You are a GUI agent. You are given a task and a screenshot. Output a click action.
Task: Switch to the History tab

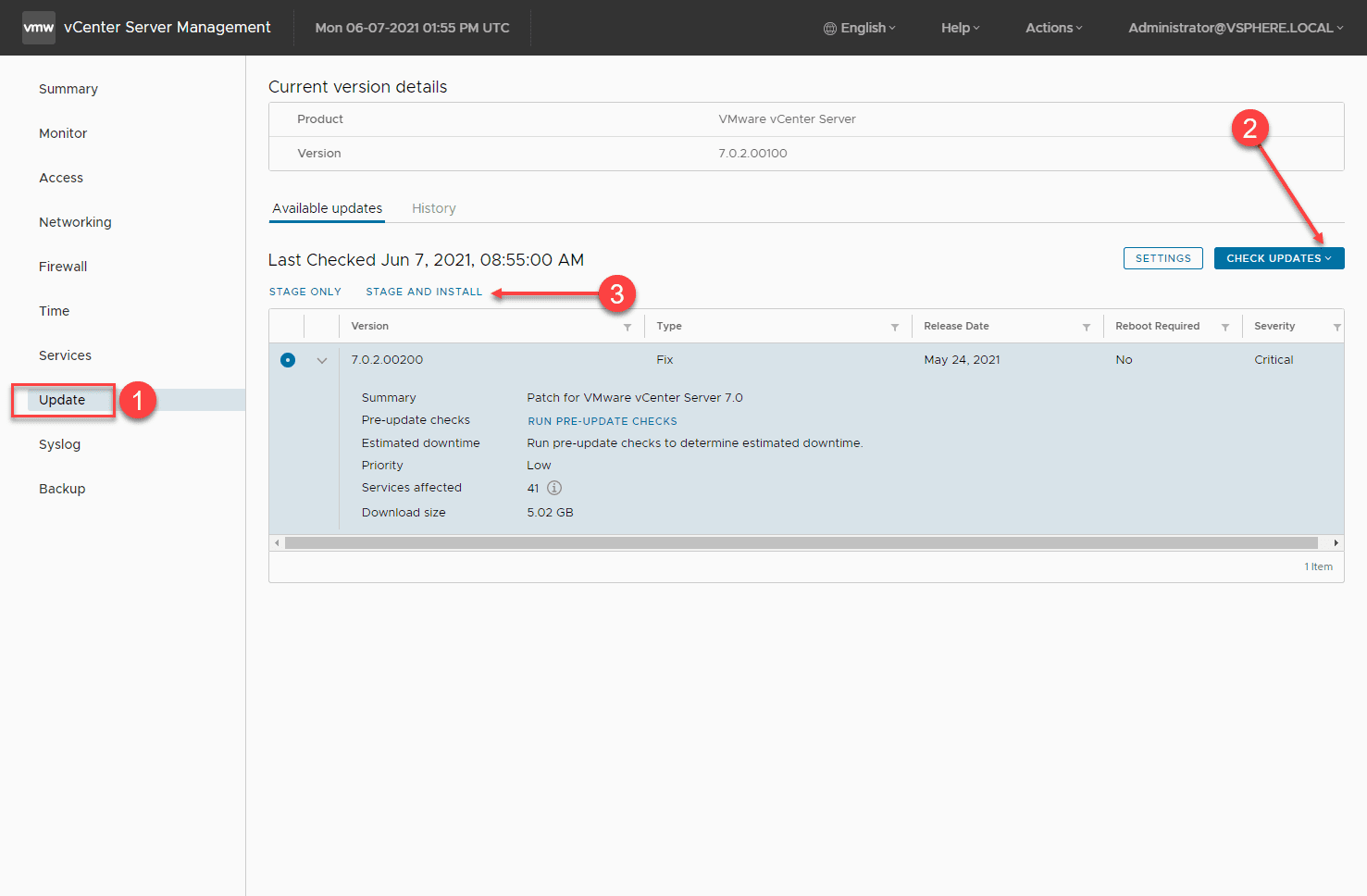(433, 208)
